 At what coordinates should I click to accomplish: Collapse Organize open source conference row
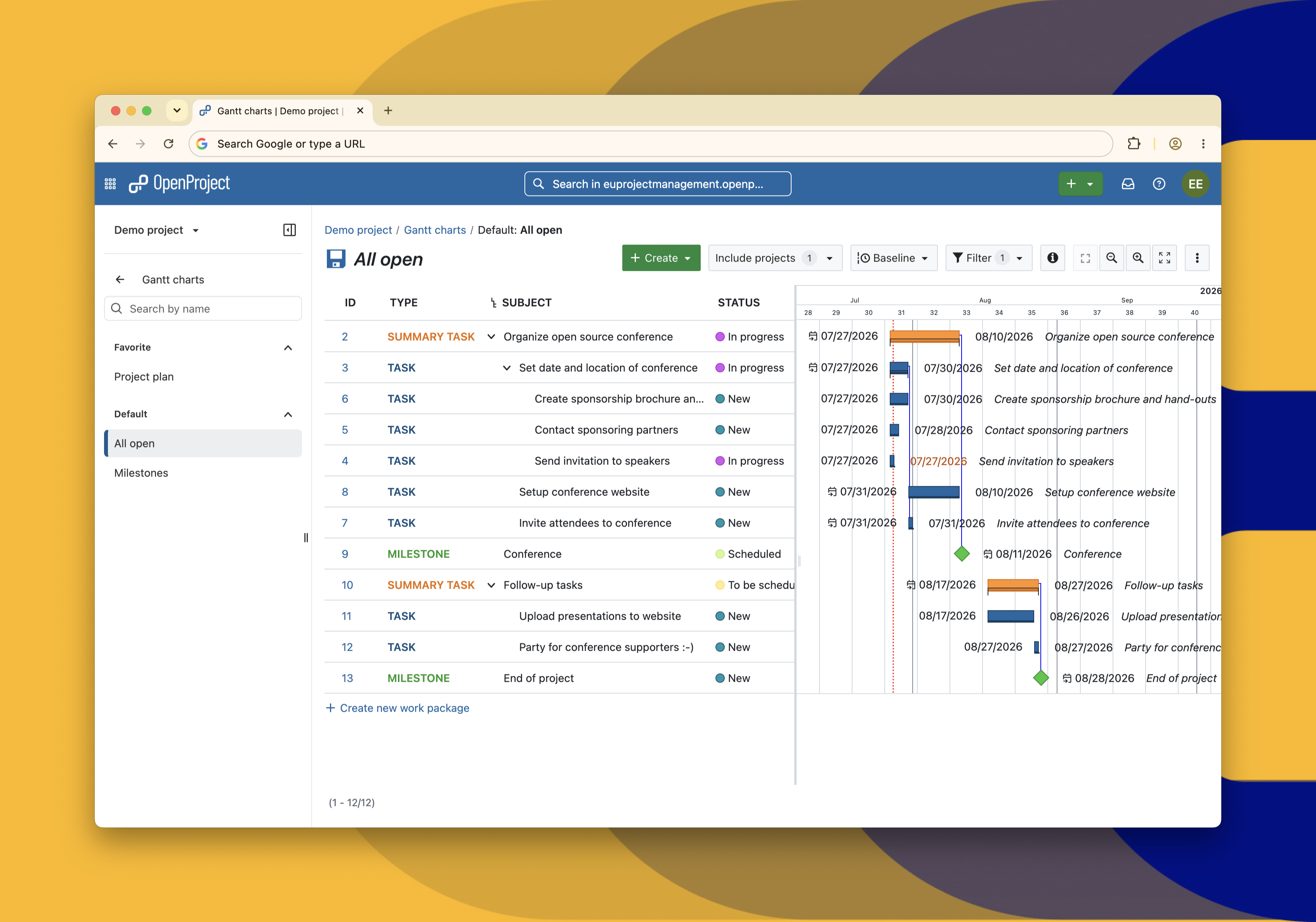tap(491, 337)
